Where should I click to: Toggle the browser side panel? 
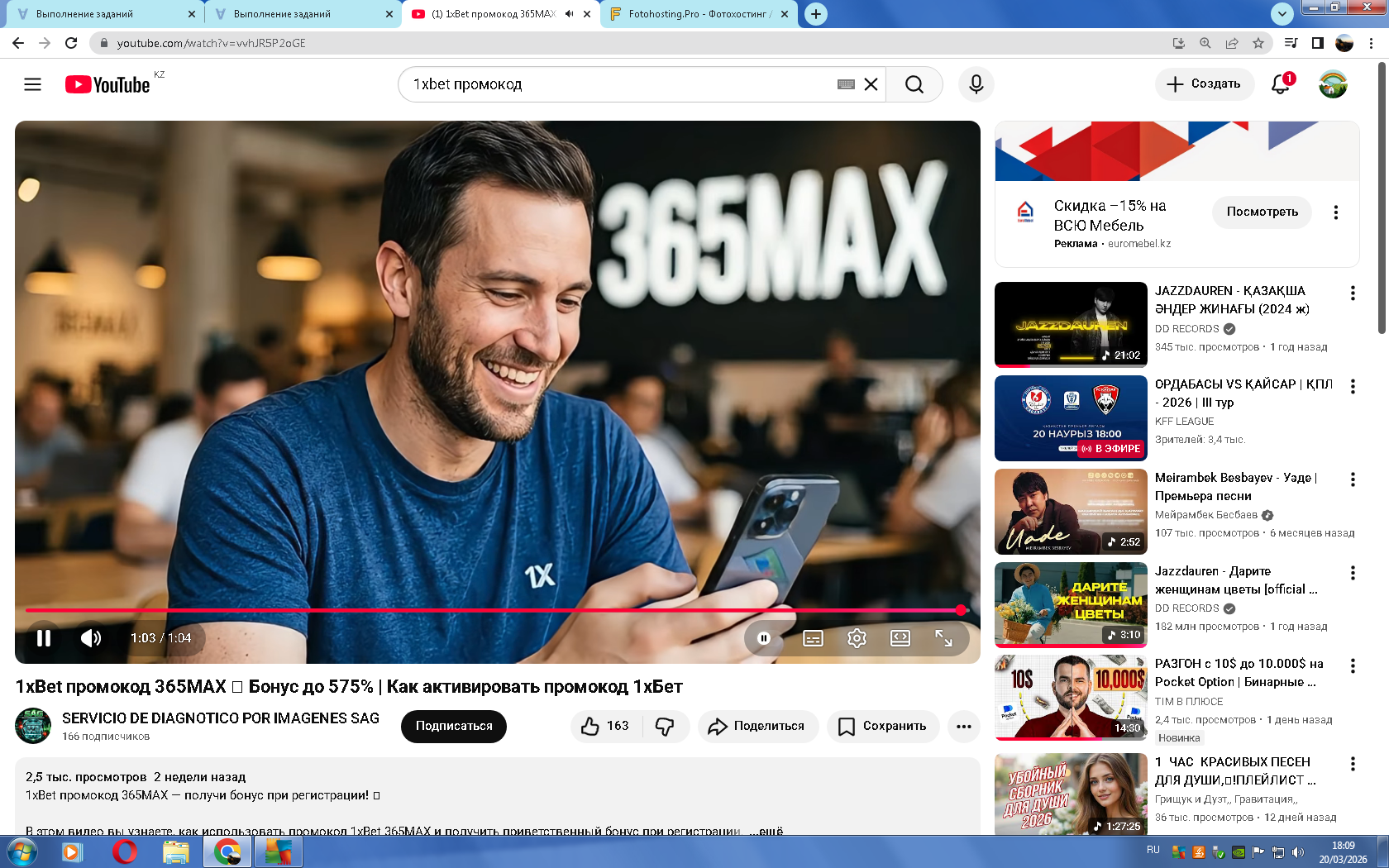click(1318, 43)
